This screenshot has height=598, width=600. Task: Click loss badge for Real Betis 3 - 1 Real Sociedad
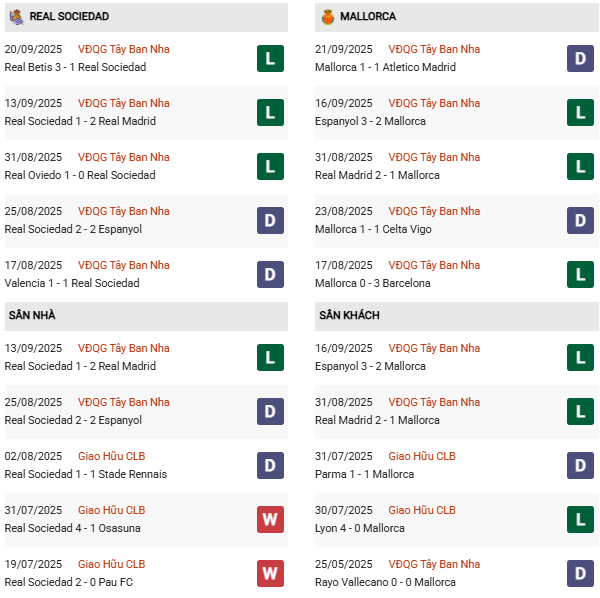[270, 59]
